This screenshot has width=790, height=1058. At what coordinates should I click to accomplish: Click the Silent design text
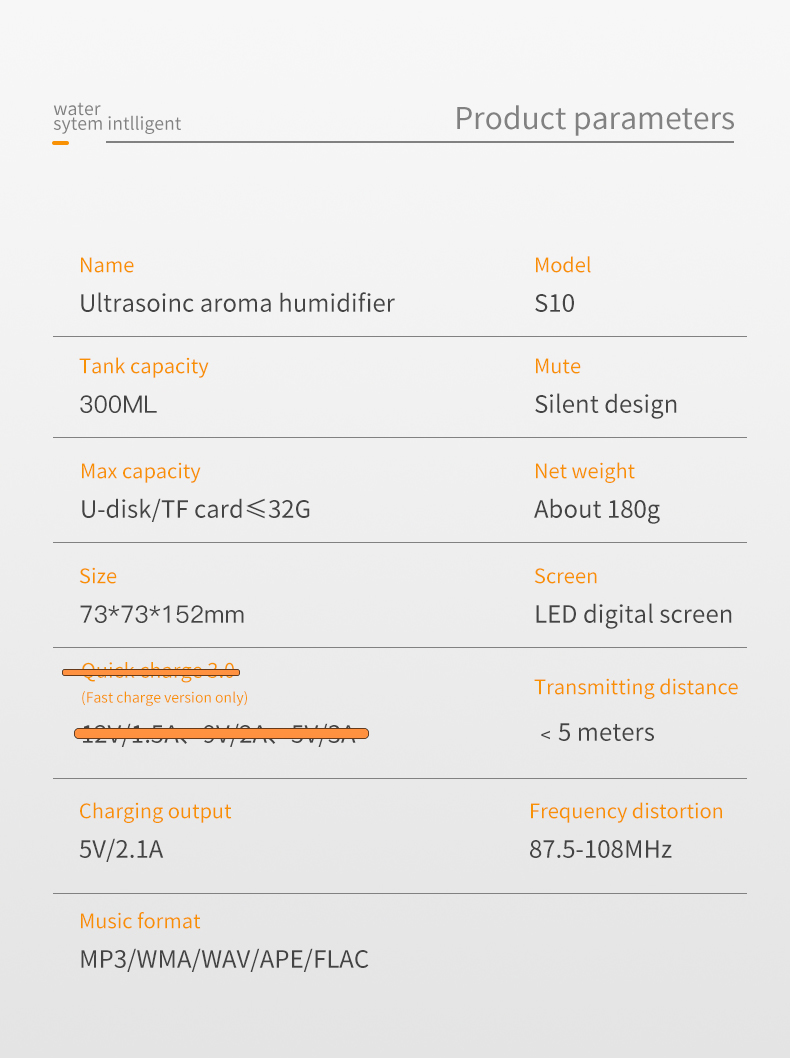[x=606, y=405]
